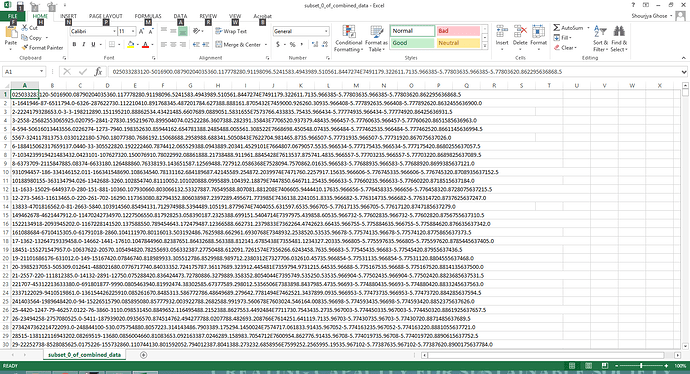Open the PAGE LAYOUT ribbon tab
Screen dimensions: 690x374
click(x=106, y=16)
